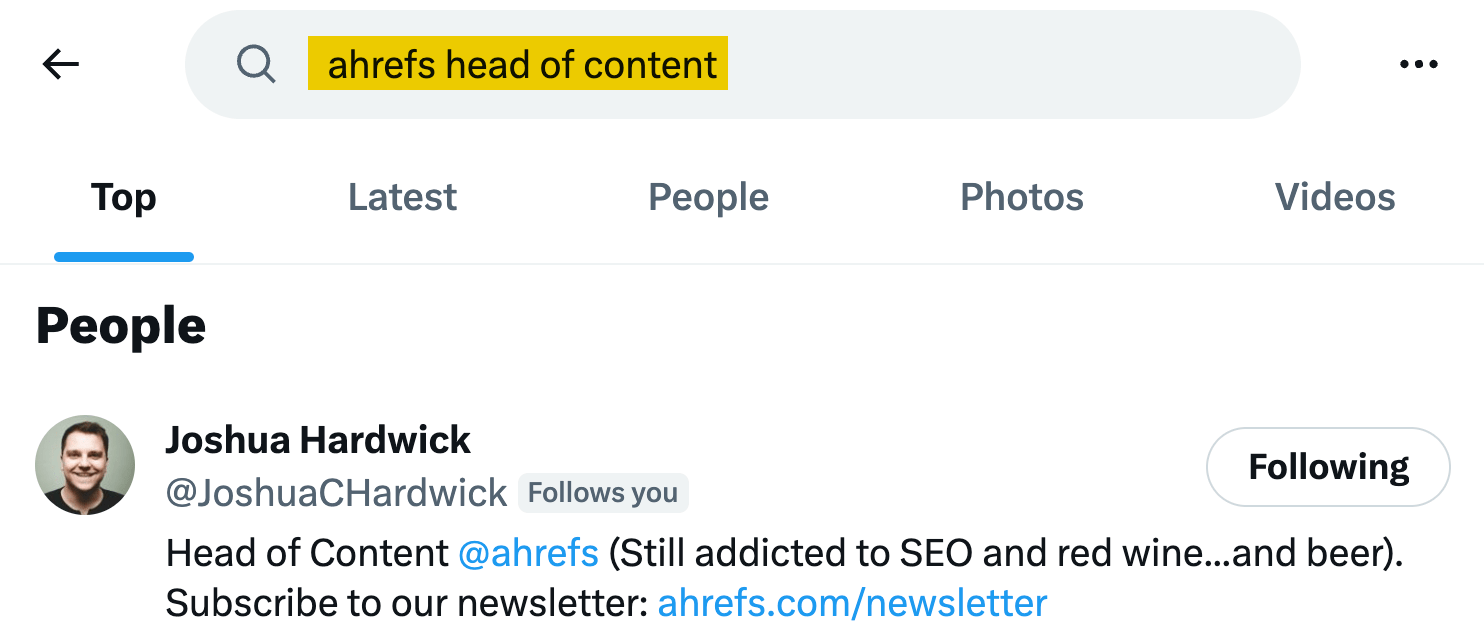Select the currently active Top tab
This screenshot has height=644, width=1484.
point(123,197)
